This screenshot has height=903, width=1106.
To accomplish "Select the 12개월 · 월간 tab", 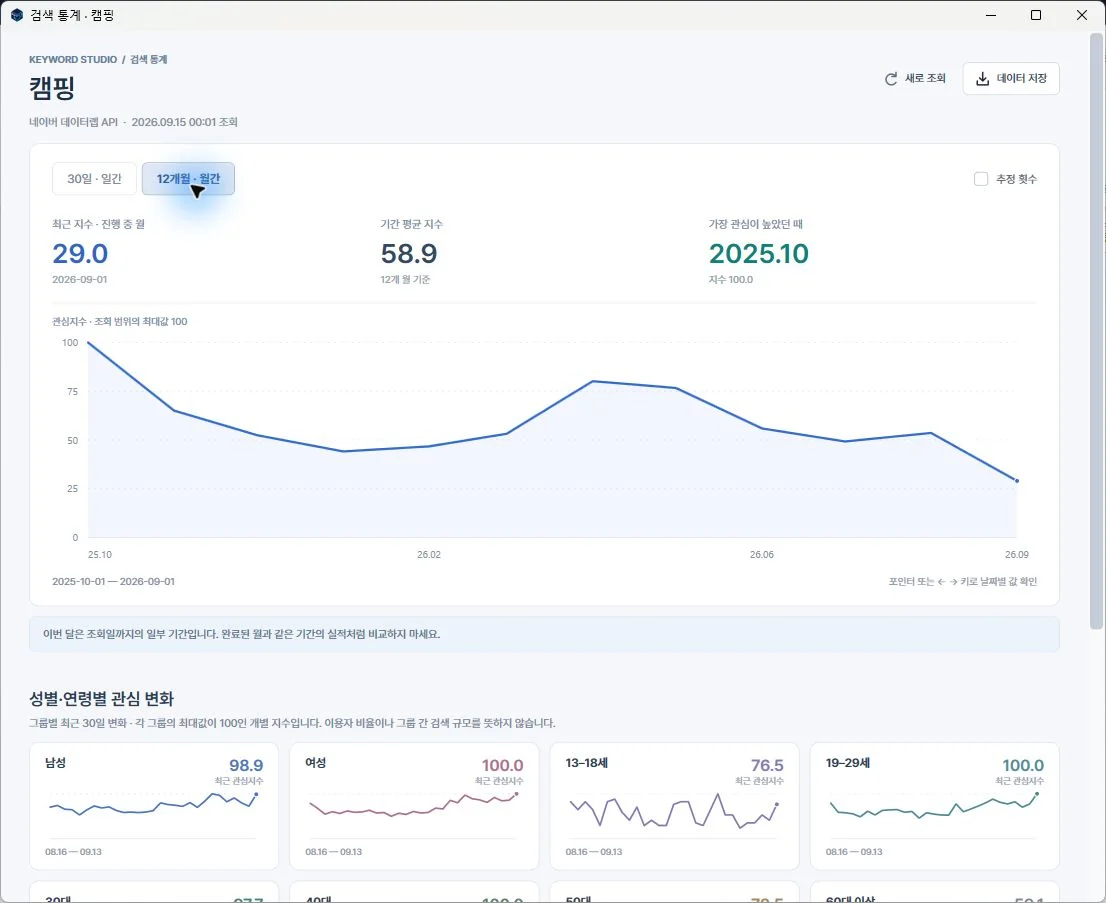I will coord(188,179).
